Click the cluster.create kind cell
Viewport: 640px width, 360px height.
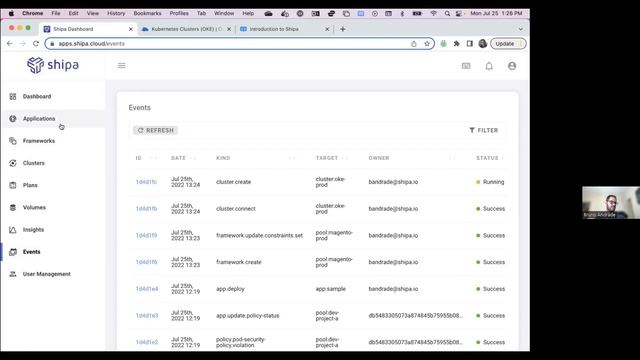233,182
